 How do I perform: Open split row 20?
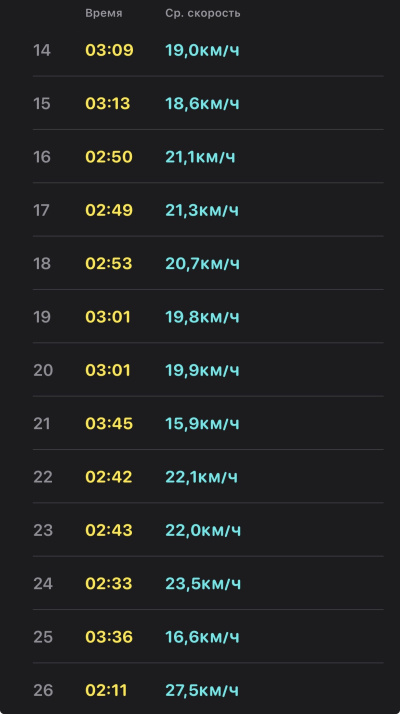click(x=208, y=370)
